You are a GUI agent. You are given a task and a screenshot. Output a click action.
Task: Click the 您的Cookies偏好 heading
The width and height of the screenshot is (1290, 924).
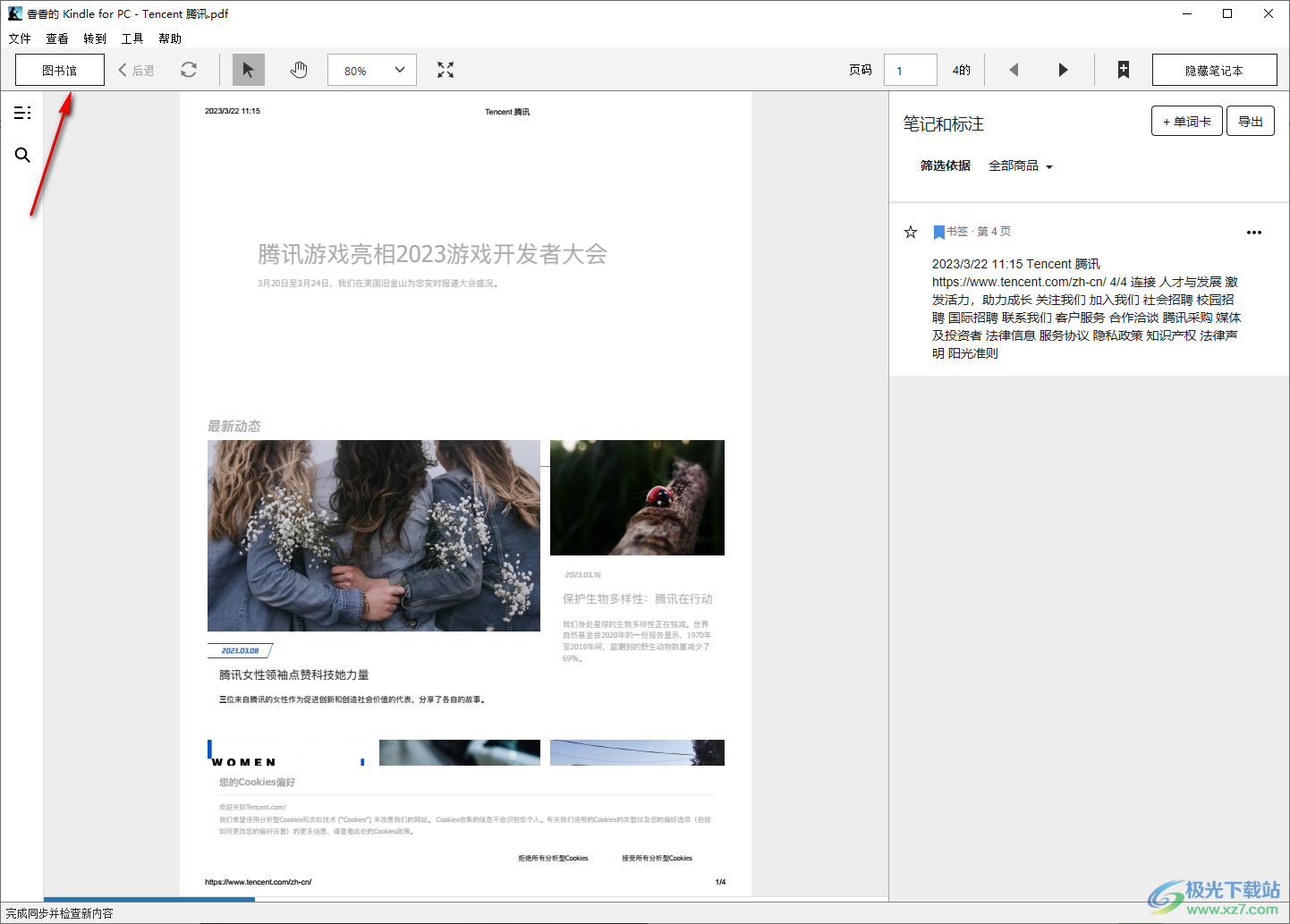click(x=257, y=782)
